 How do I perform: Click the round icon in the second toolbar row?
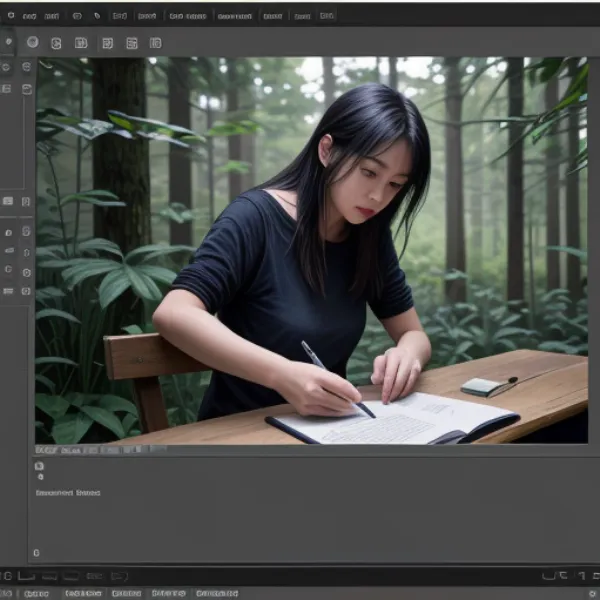pos(32,42)
